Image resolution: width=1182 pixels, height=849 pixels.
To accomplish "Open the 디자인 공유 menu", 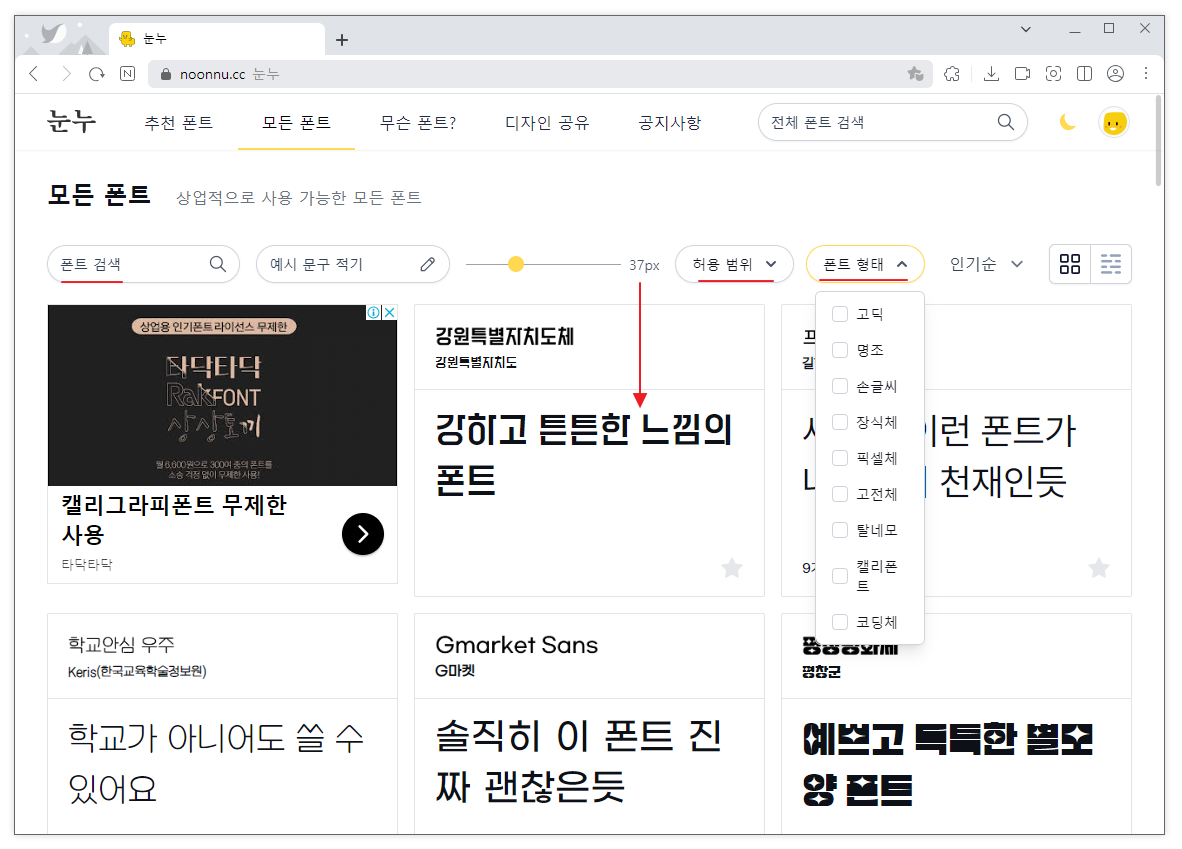I will (x=547, y=122).
